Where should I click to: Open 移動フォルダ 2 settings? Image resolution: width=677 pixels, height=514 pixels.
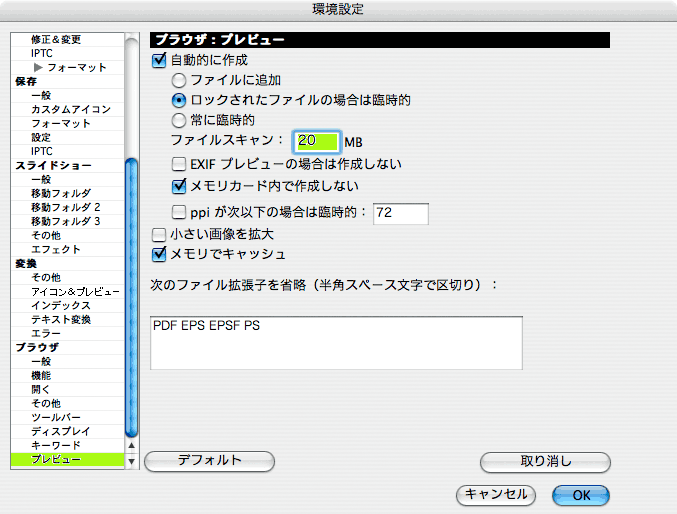pyautogui.click(x=67, y=207)
